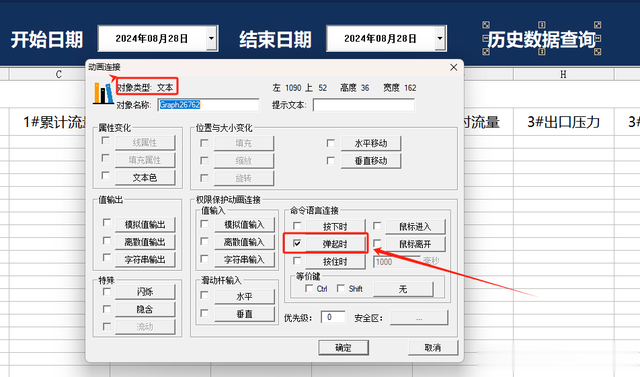Screen dimensions: 640x377
Task: Tick the 模拟值输入 checkbox
Action: tap(204, 224)
